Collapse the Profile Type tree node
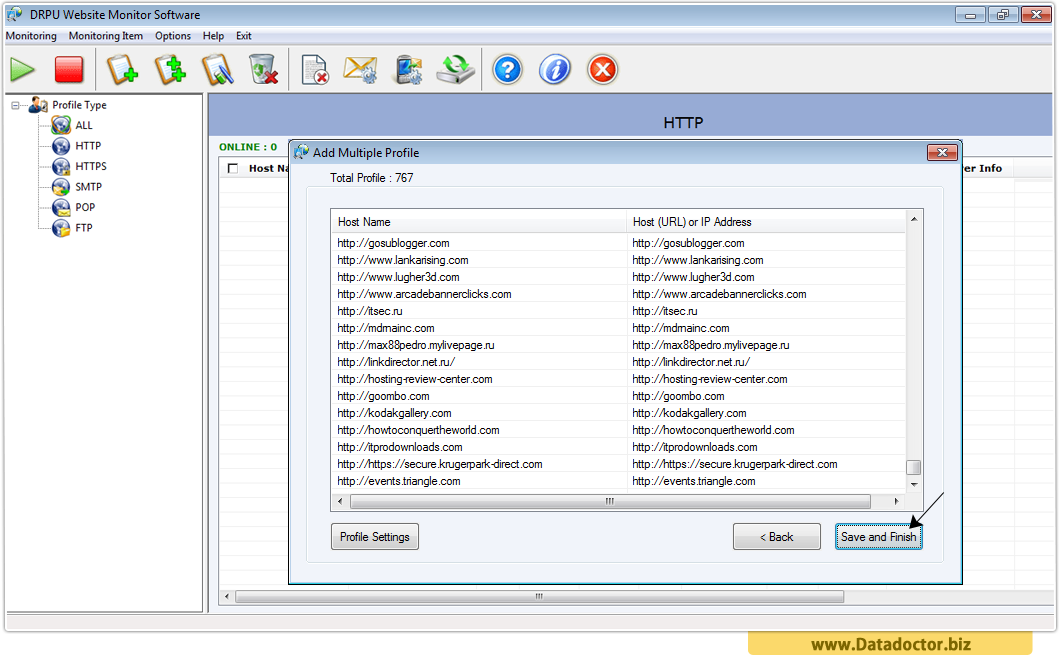Image resolution: width=1059 pixels, height=655 pixels. 16,105
